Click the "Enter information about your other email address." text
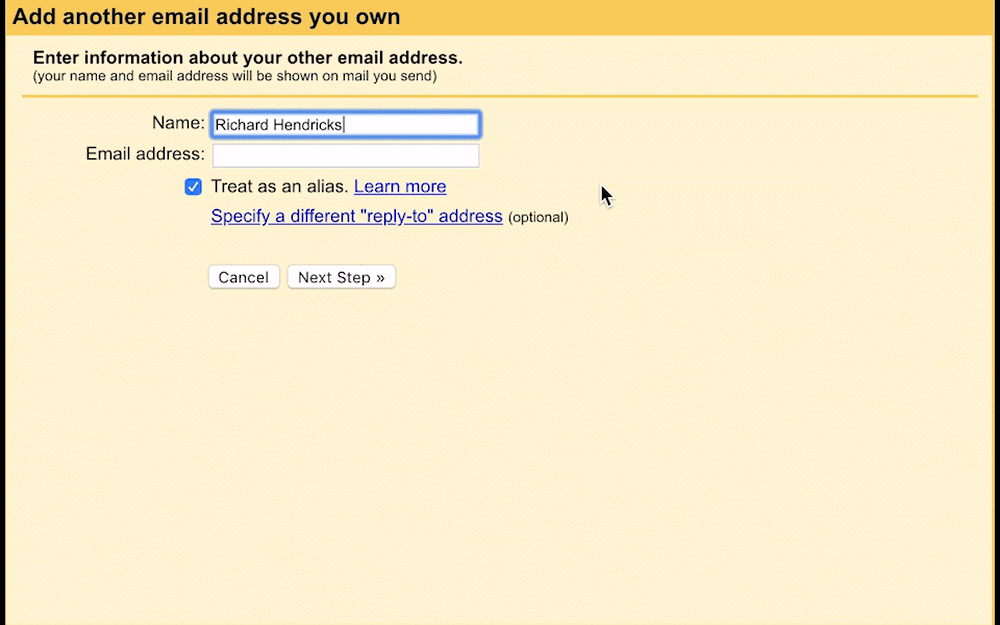The height and width of the screenshot is (625, 1000). pyautogui.click(x=247, y=57)
